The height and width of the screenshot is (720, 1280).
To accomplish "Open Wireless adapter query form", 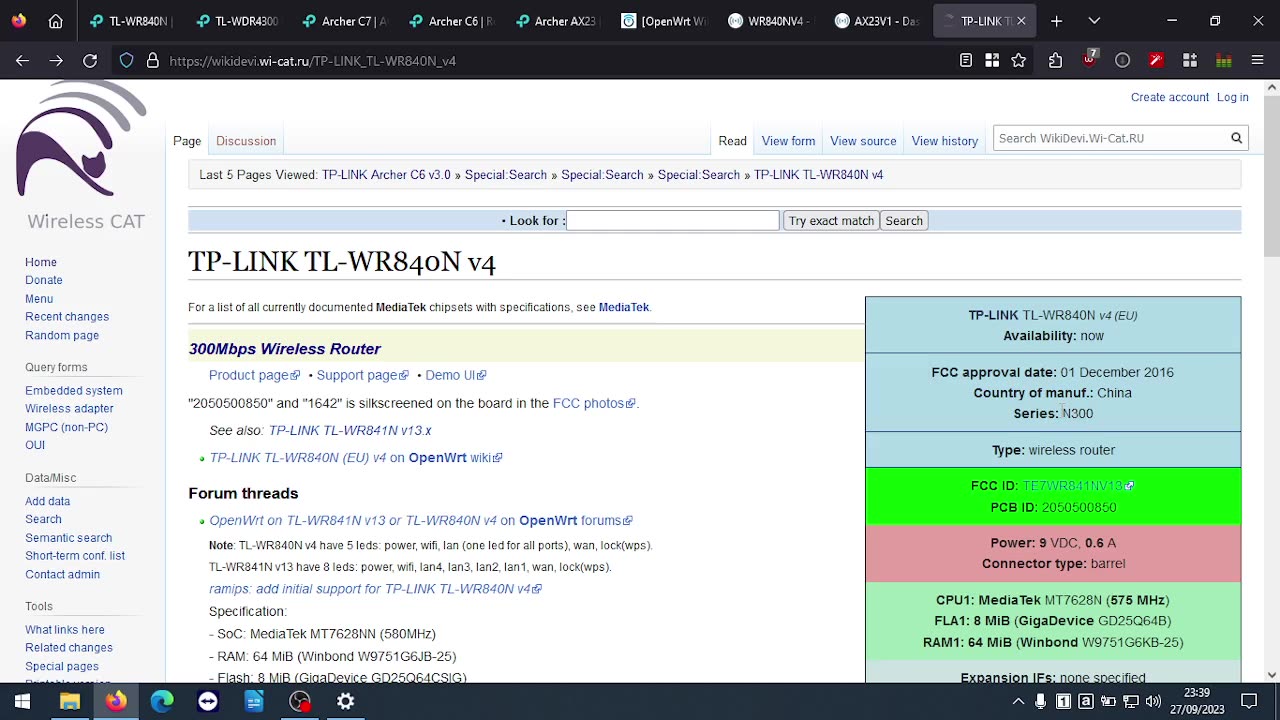I will [69, 409].
